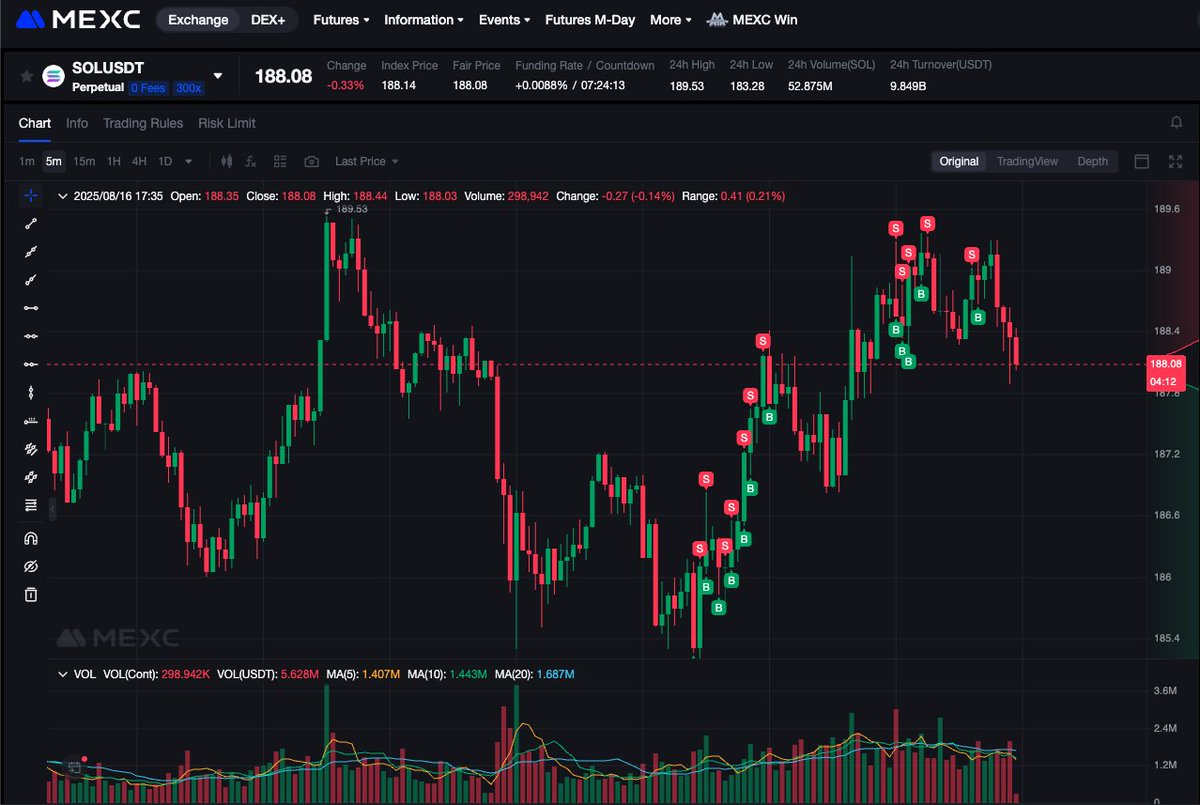This screenshot has height=805, width=1200.
Task: Set timeframe to 15m
Action: [84, 161]
